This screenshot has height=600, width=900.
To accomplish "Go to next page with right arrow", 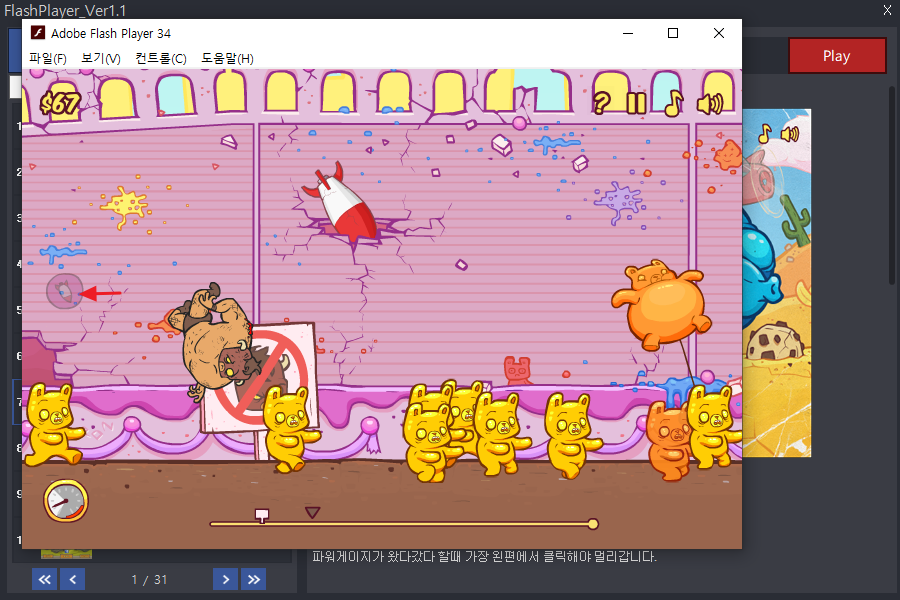I will click(226, 579).
